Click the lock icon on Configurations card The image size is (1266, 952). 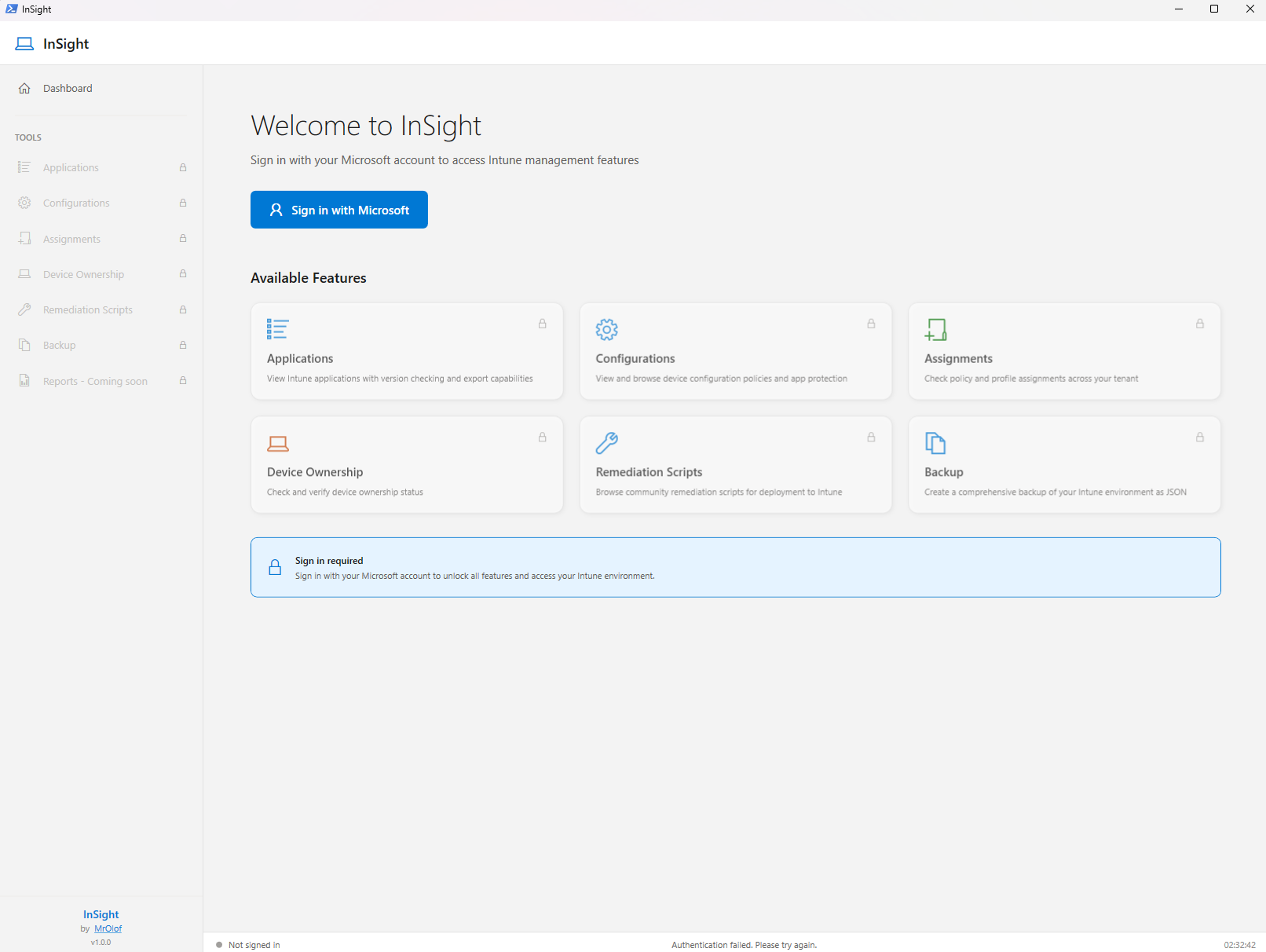point(871,324)
